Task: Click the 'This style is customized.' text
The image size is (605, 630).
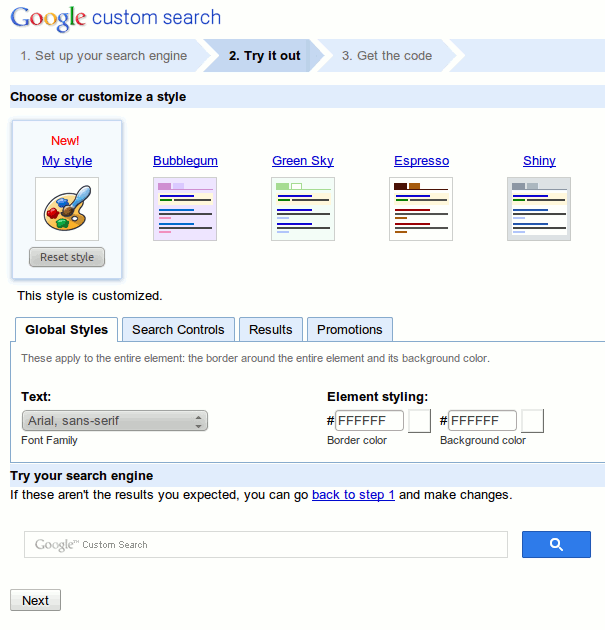Action: [90, 296]
